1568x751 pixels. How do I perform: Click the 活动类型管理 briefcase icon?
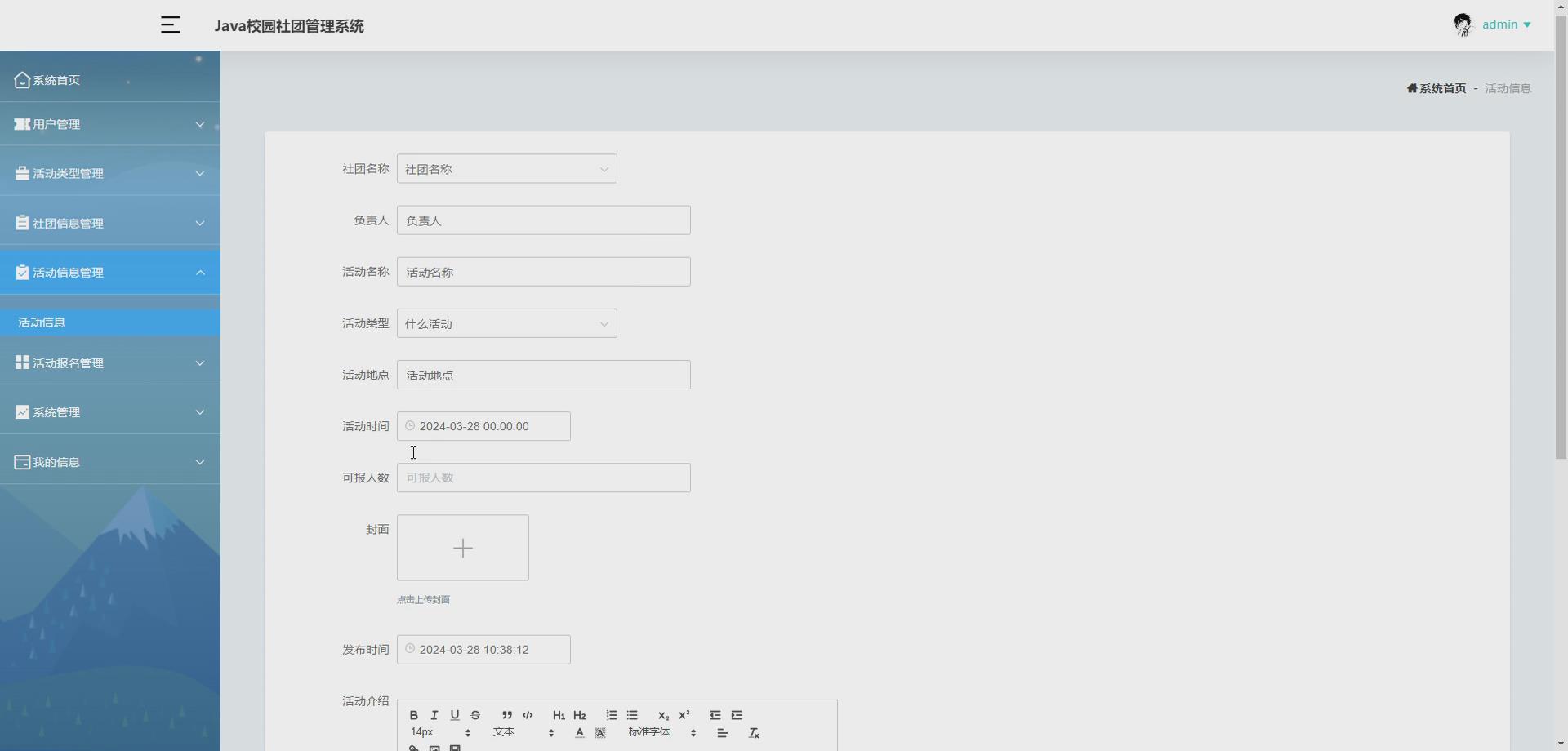click(22, 173)
